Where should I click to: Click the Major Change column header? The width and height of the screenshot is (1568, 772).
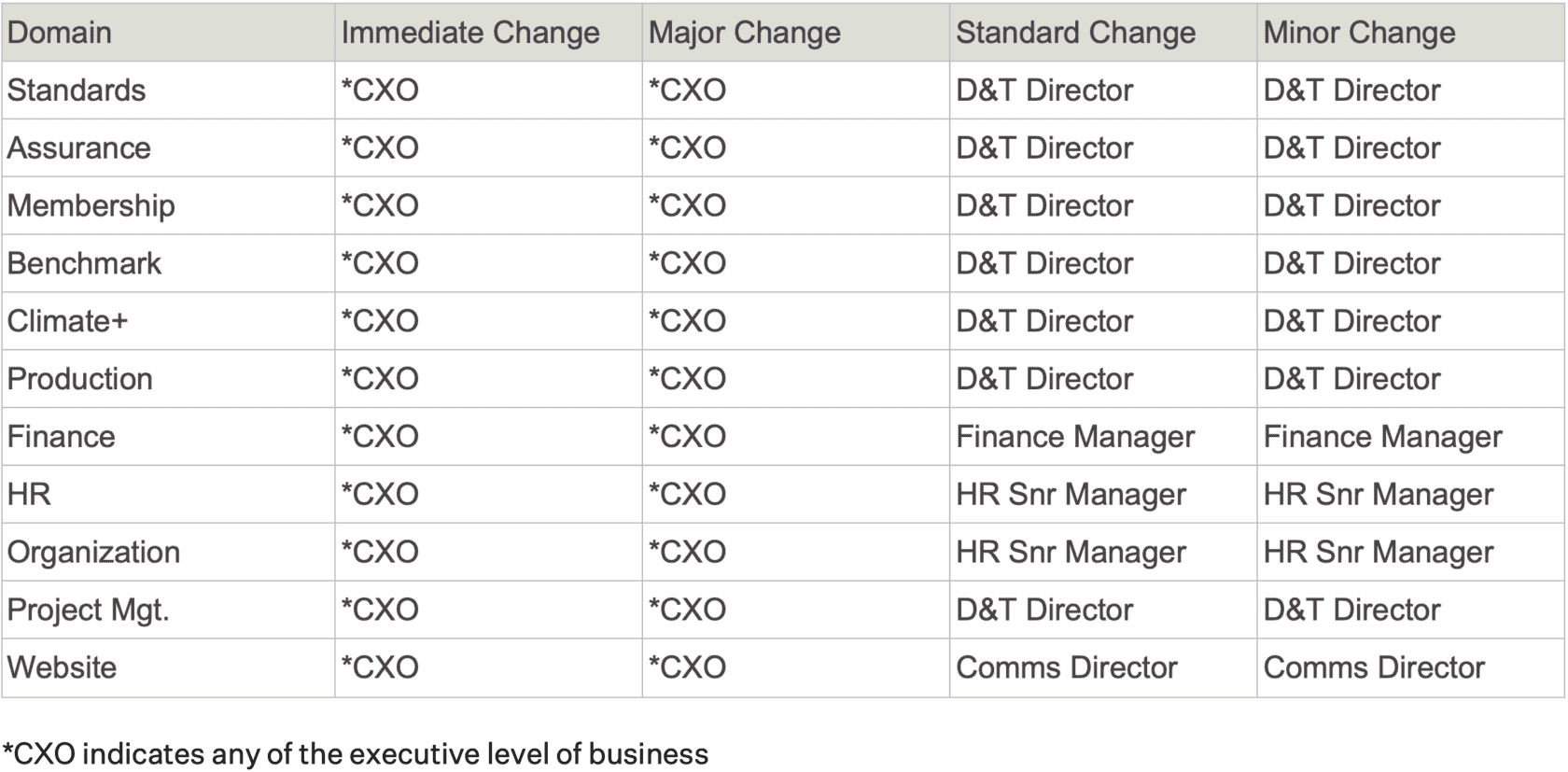coord(745,33)
